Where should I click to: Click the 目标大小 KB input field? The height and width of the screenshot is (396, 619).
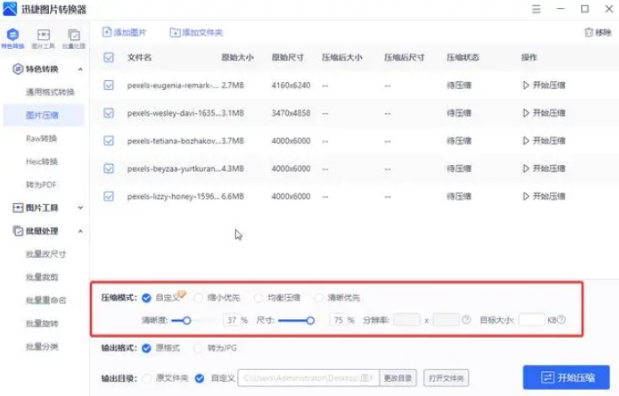[532, 319]
